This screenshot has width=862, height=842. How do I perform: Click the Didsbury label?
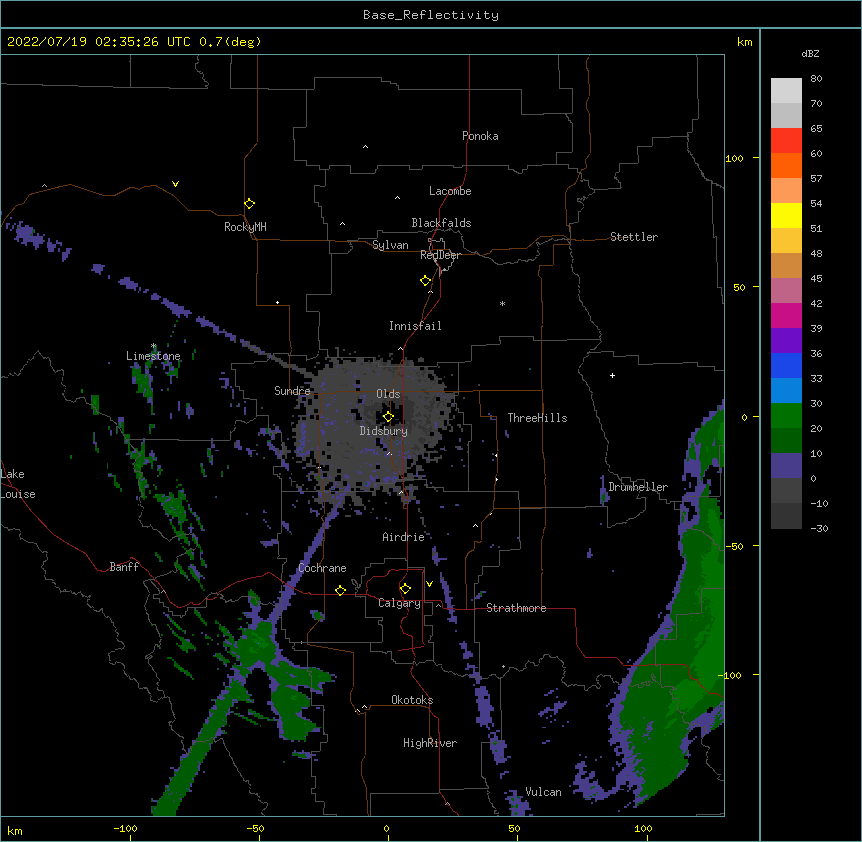pyautogui.click(x=384, y=431)
